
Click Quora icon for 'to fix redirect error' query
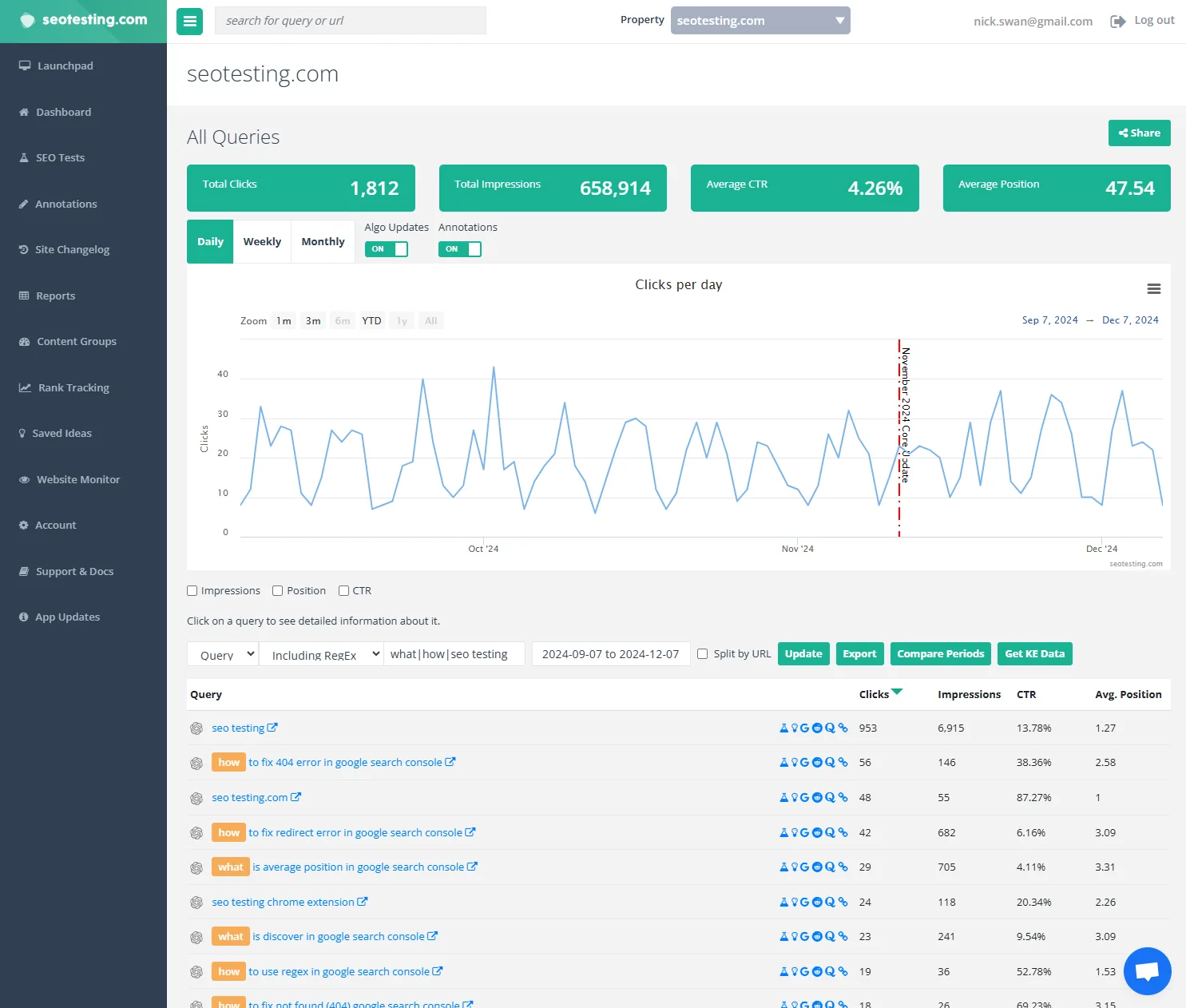pos(830,833)
